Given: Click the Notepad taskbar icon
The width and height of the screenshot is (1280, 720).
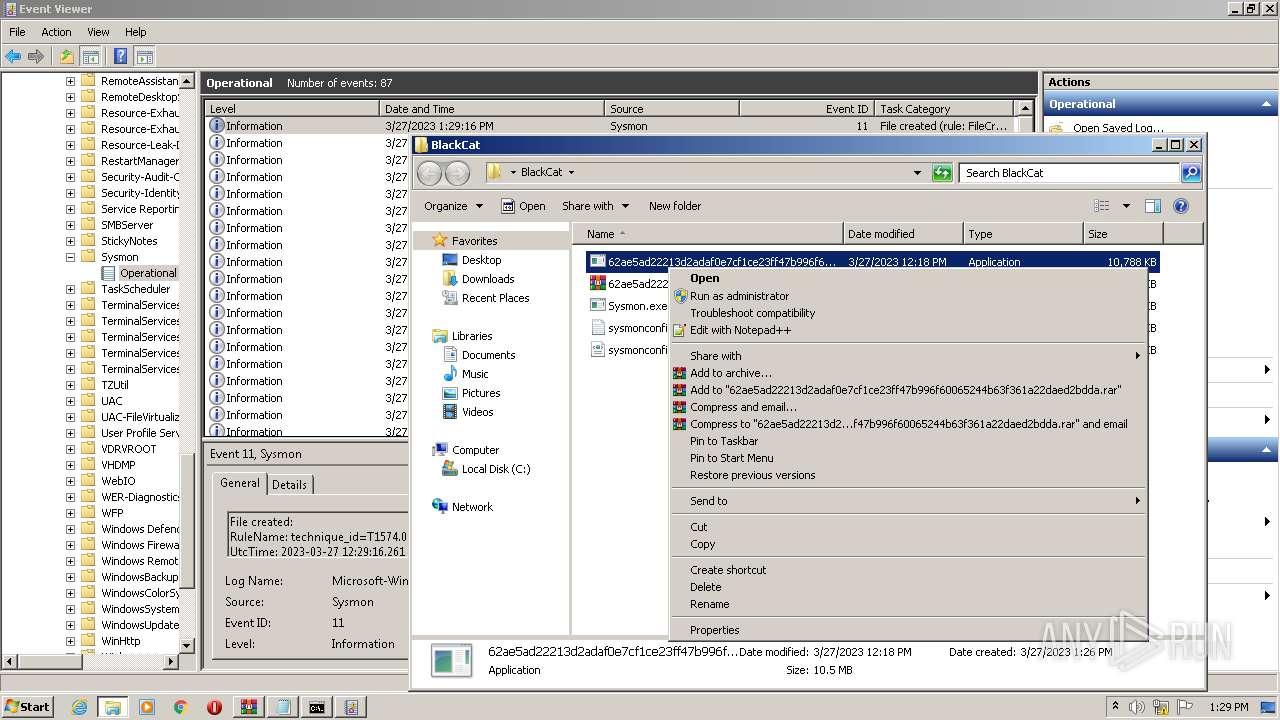Looking at the screenshot, I should pos(282,707).
